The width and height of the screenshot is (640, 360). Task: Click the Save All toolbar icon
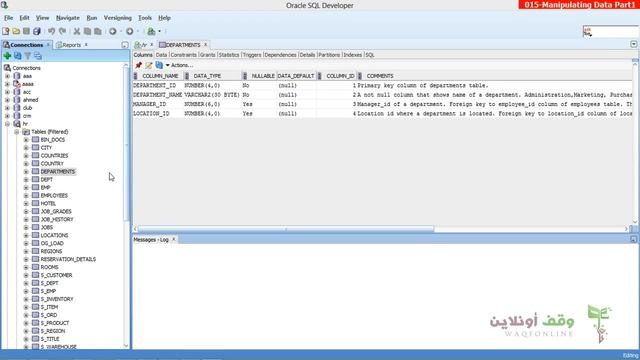37,31
